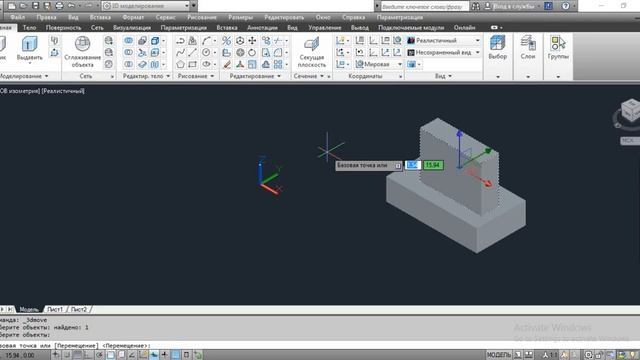The width and height of the screenshot is (640, 360).
Task: Click the Print icon in the quick access toolbar
Action: [x=59, y=6]
